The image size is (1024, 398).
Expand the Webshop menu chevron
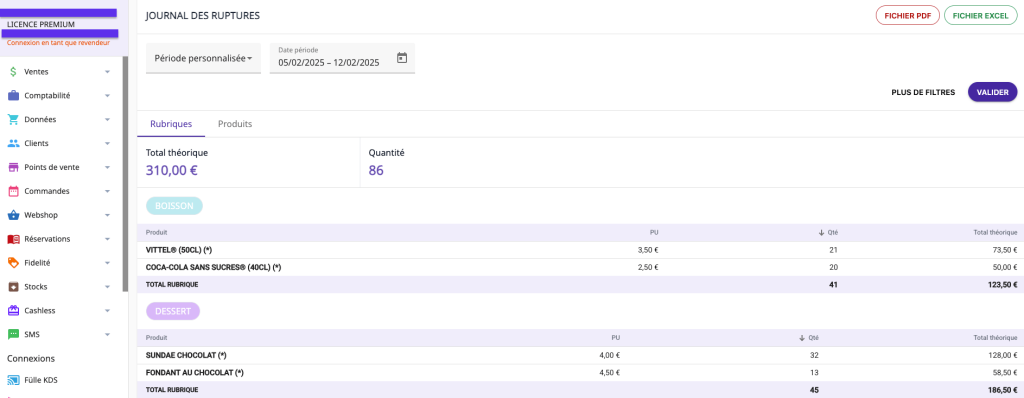click(x=108, y=215)
